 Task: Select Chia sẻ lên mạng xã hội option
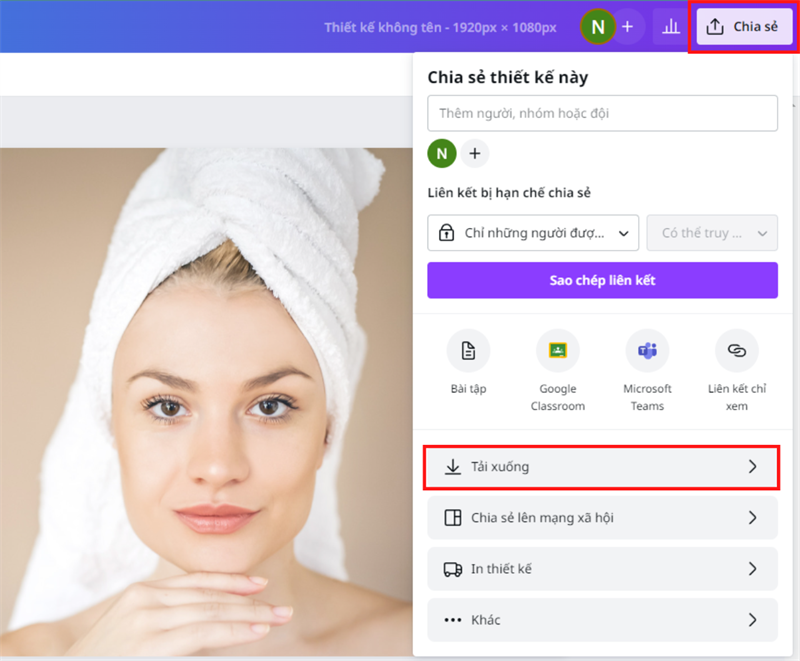click(602, 518)
